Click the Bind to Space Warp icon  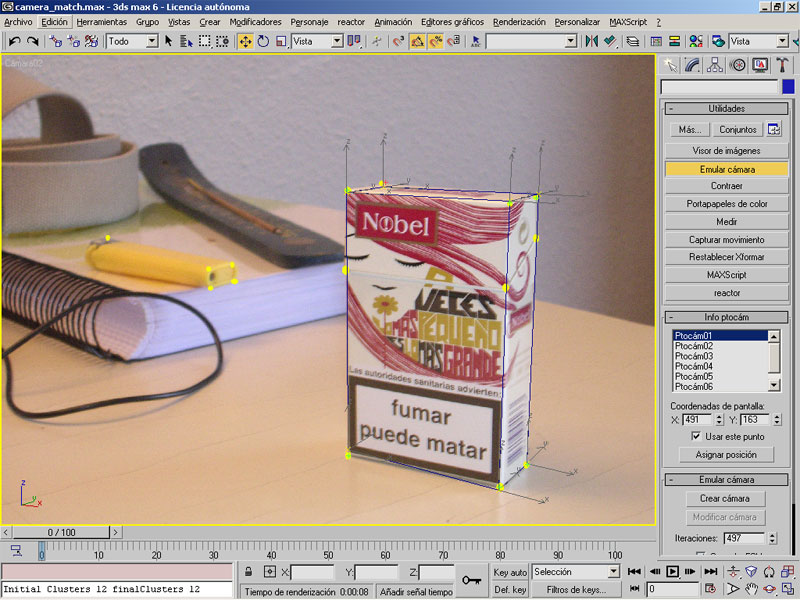(x=91, y=41)
